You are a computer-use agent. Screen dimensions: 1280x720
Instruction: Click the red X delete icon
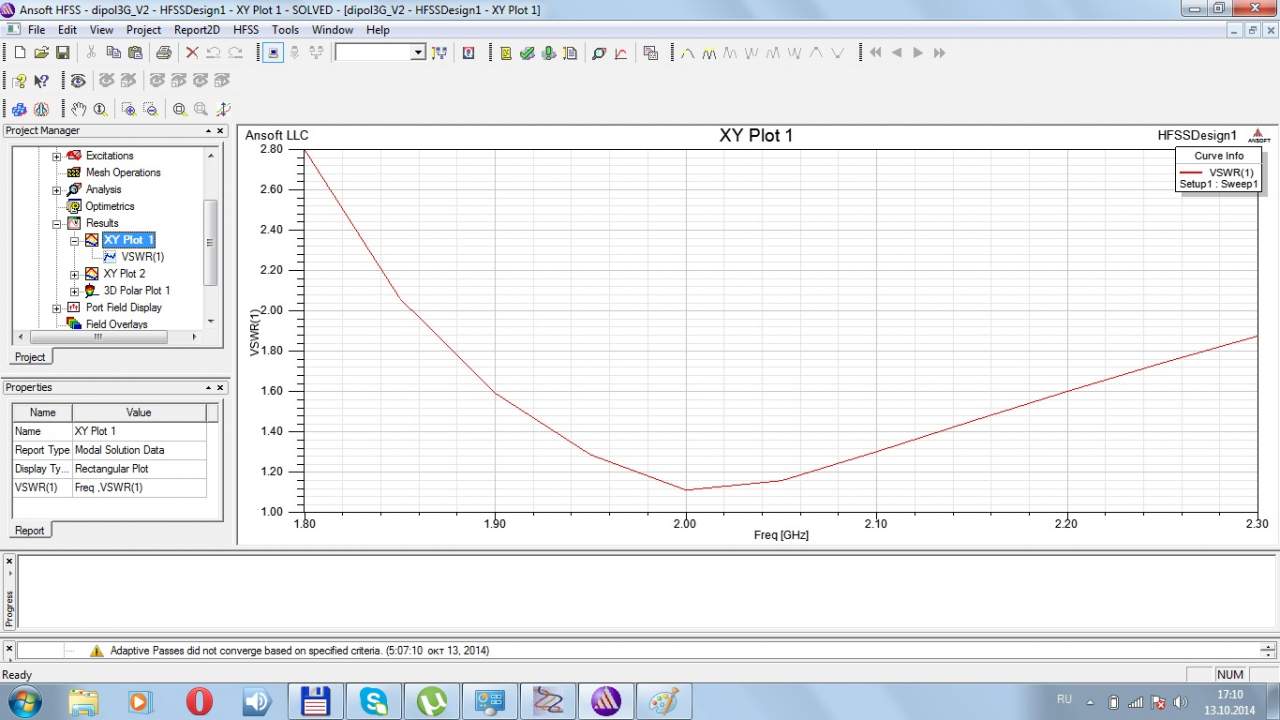[x=192, y=53]
